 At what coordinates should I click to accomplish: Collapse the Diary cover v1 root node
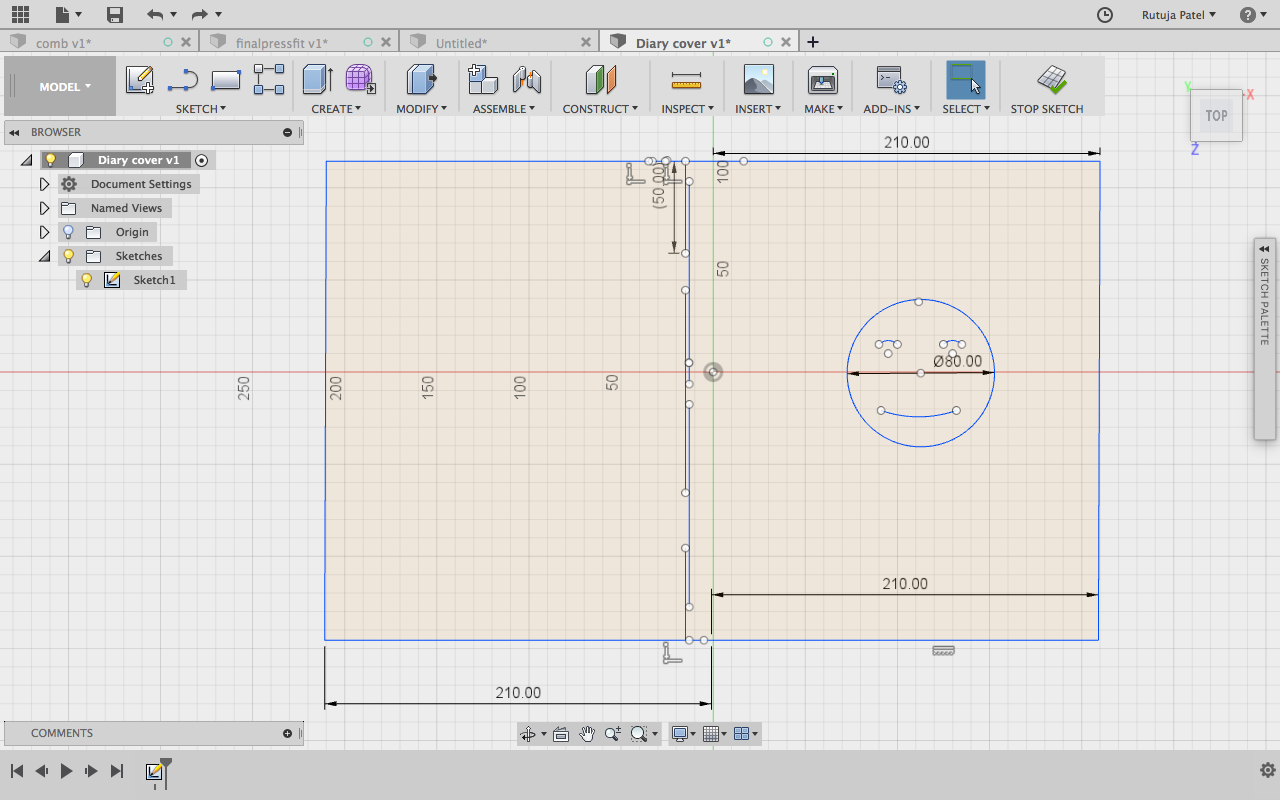(26, 160)
